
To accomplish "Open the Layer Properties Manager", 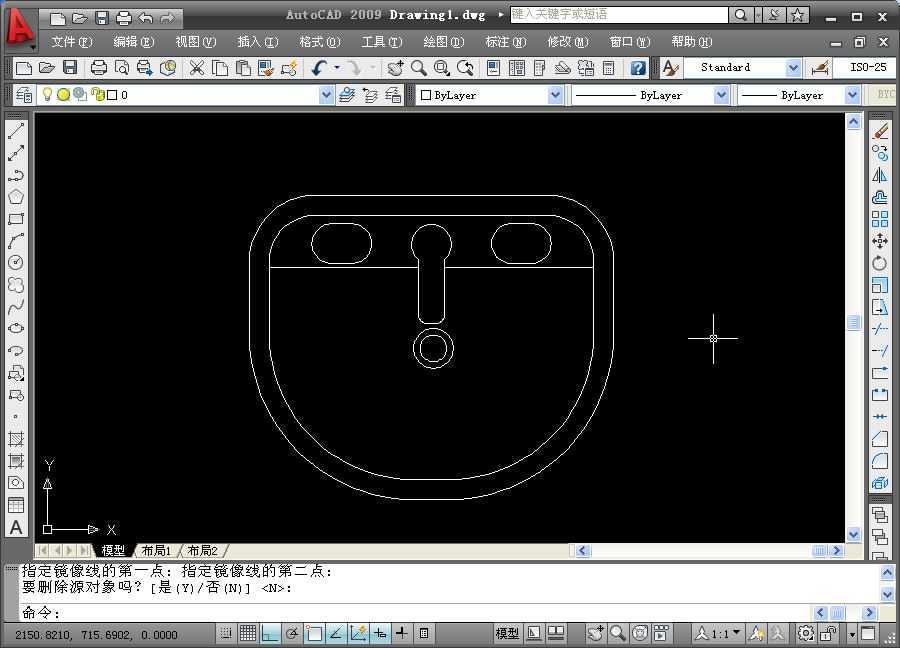I will pos(24,95).
